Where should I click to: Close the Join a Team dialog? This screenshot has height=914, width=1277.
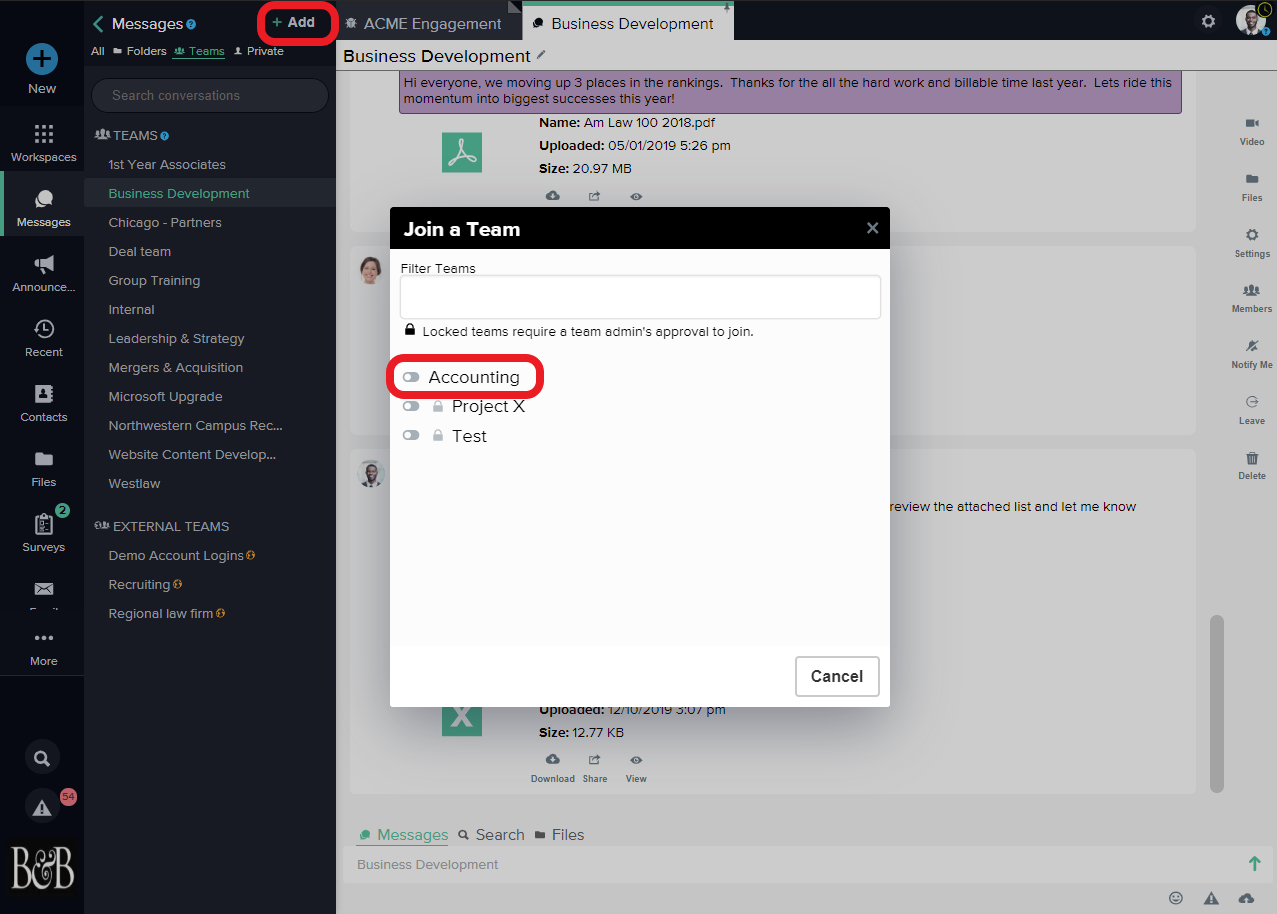tap(872, 228)
